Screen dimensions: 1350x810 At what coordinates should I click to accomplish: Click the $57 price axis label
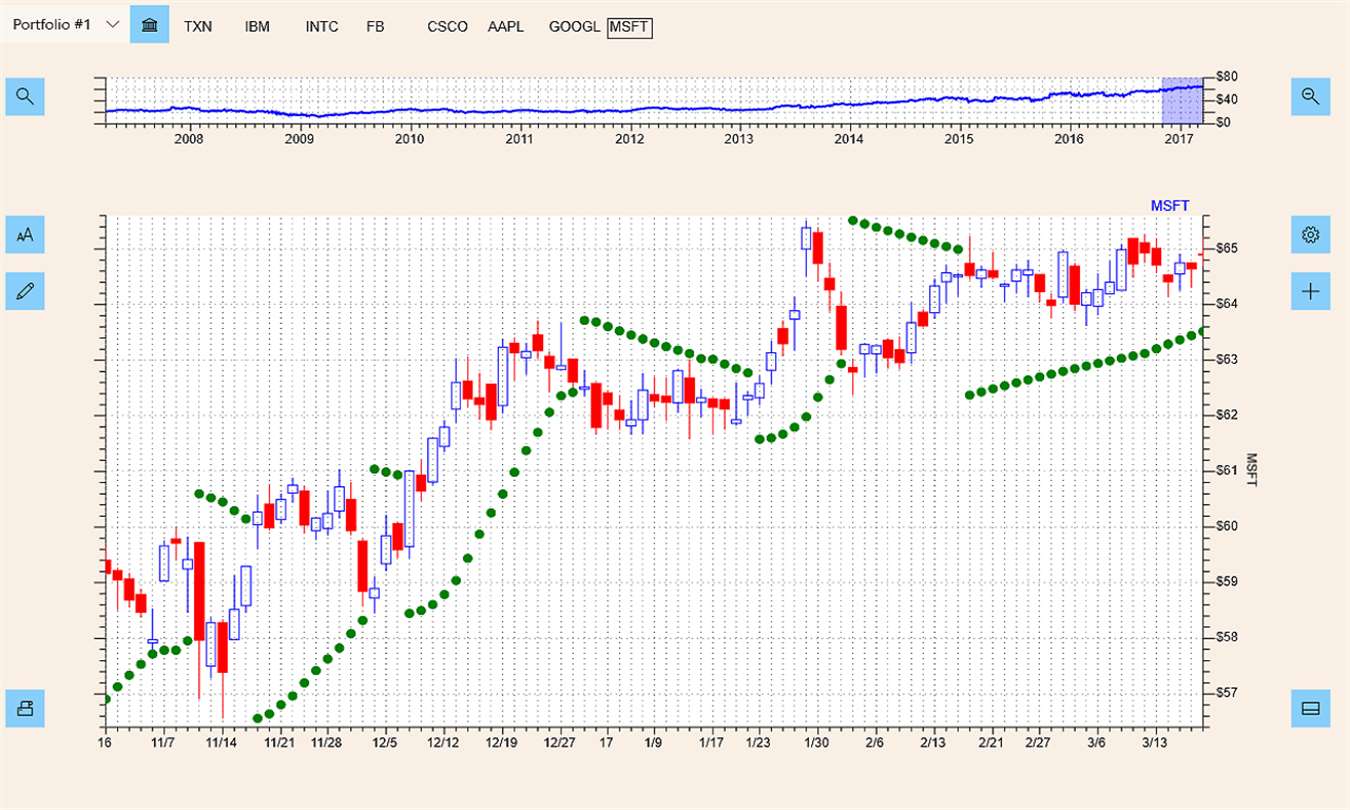tap(1227, 692)
